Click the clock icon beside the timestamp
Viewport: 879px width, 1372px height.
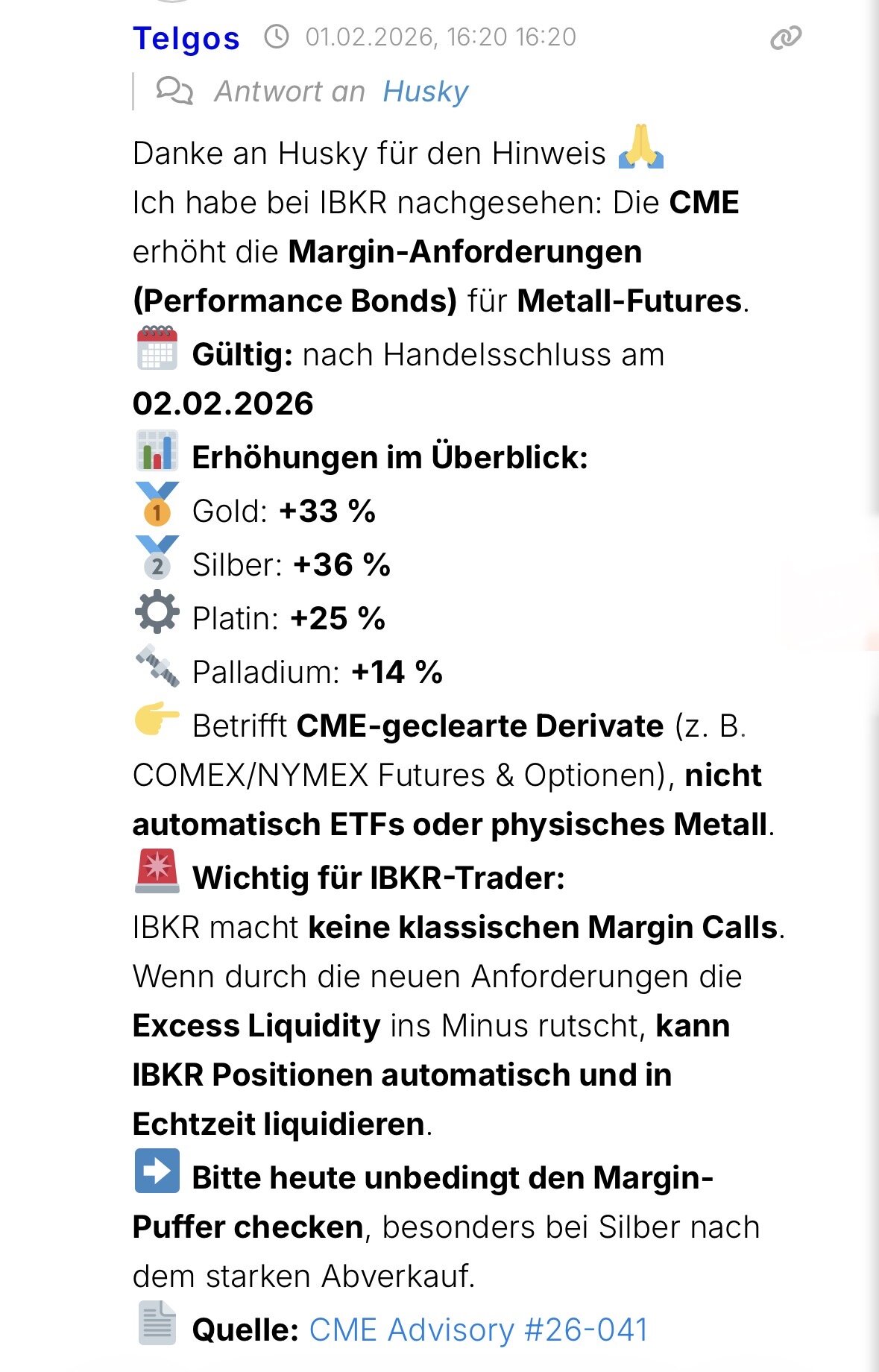point(277,37)
